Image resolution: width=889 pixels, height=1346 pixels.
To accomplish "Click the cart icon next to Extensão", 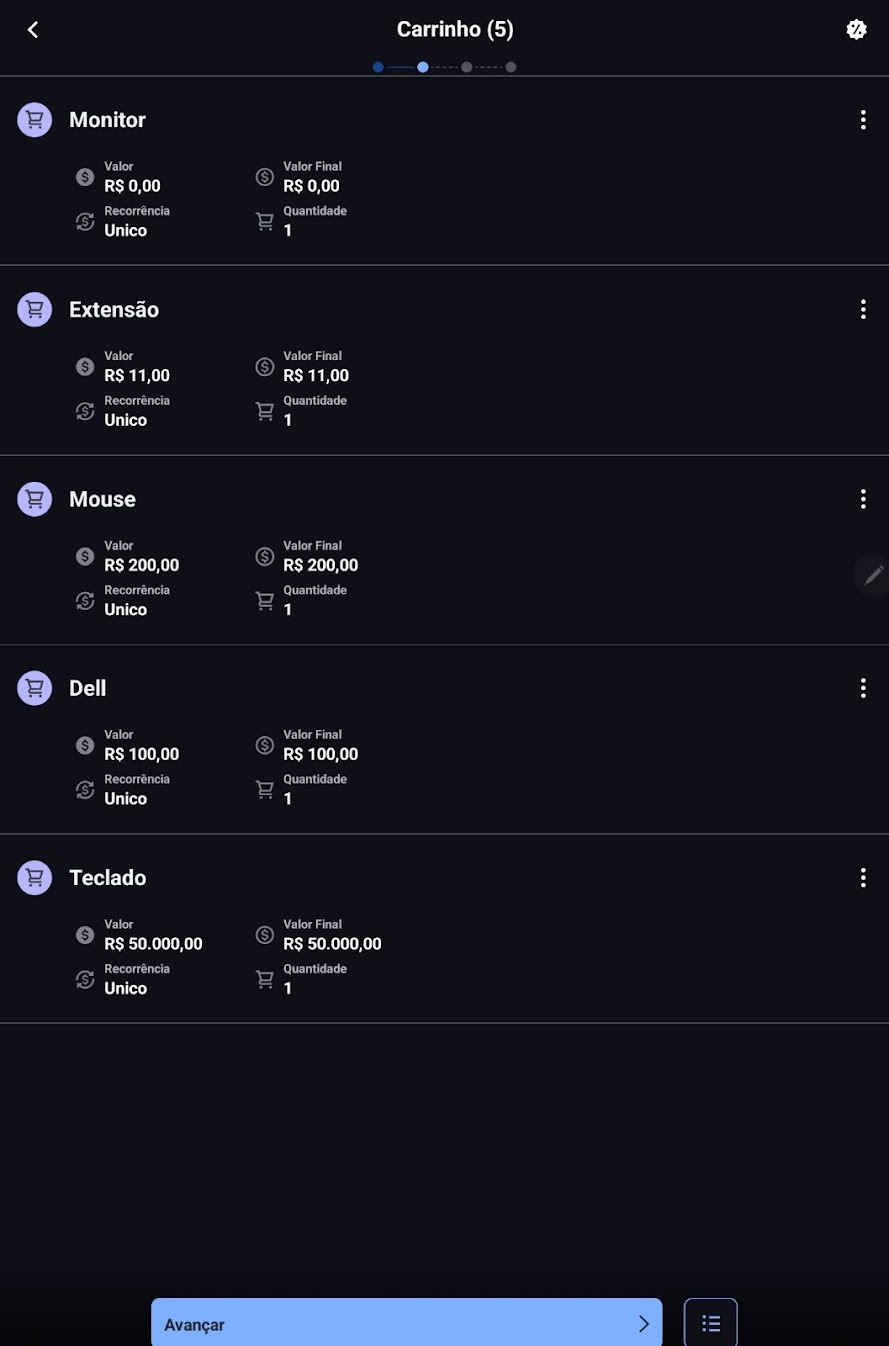I will (35, 309).
